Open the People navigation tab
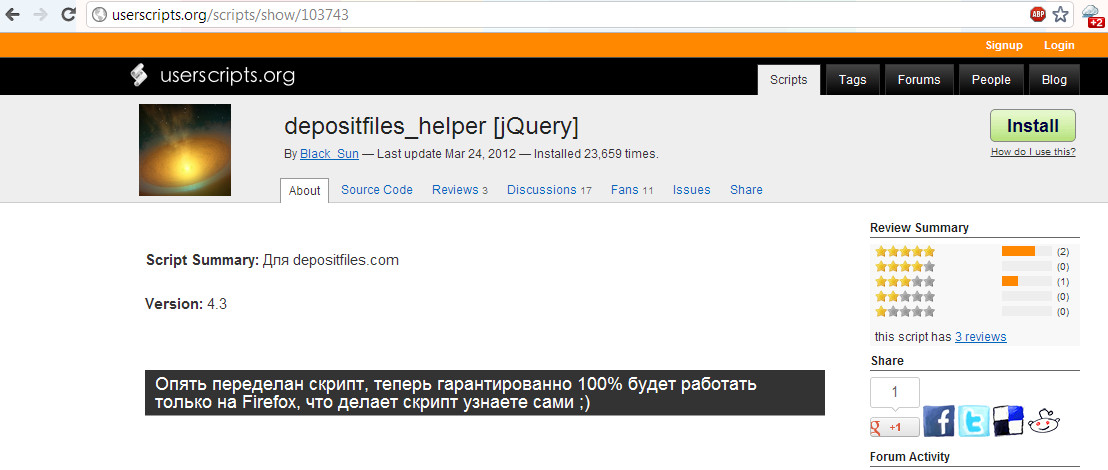Screen dimensions: 1108x470 pos(991,80)
